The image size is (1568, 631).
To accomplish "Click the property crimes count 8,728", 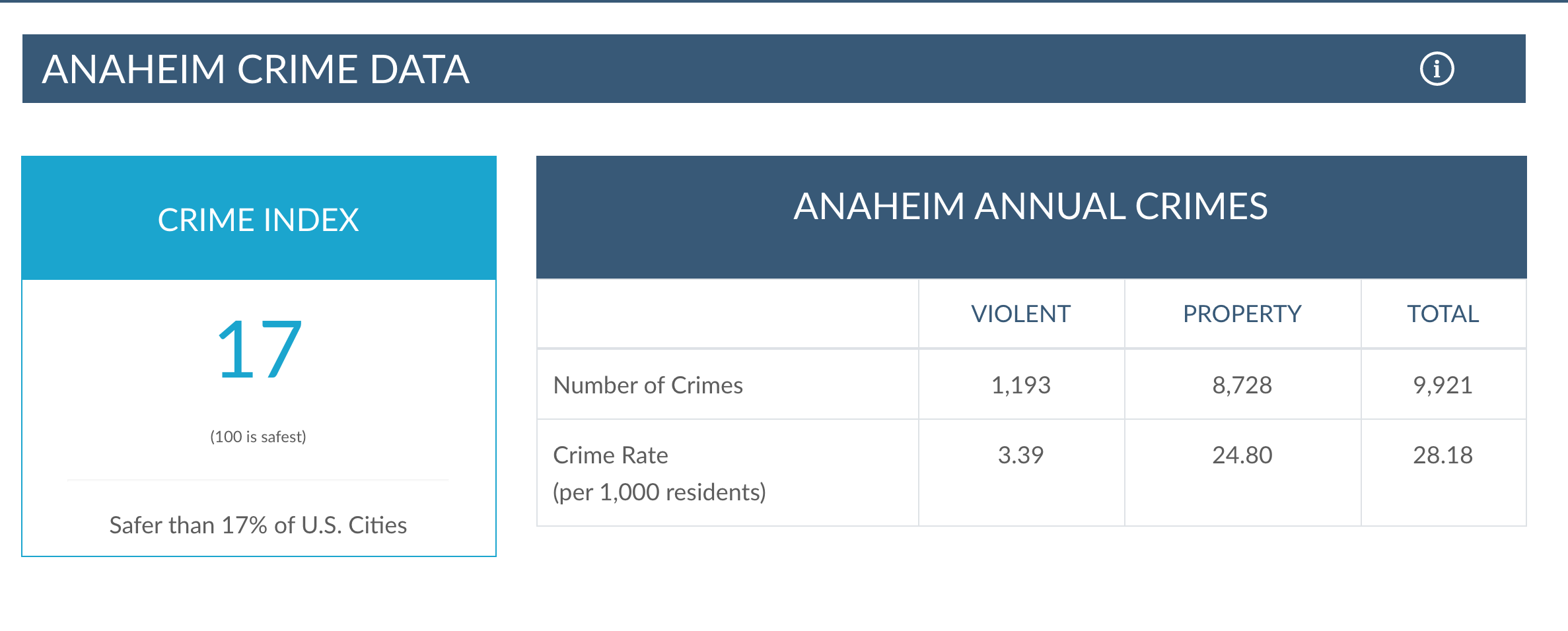I will point(1242,385).
